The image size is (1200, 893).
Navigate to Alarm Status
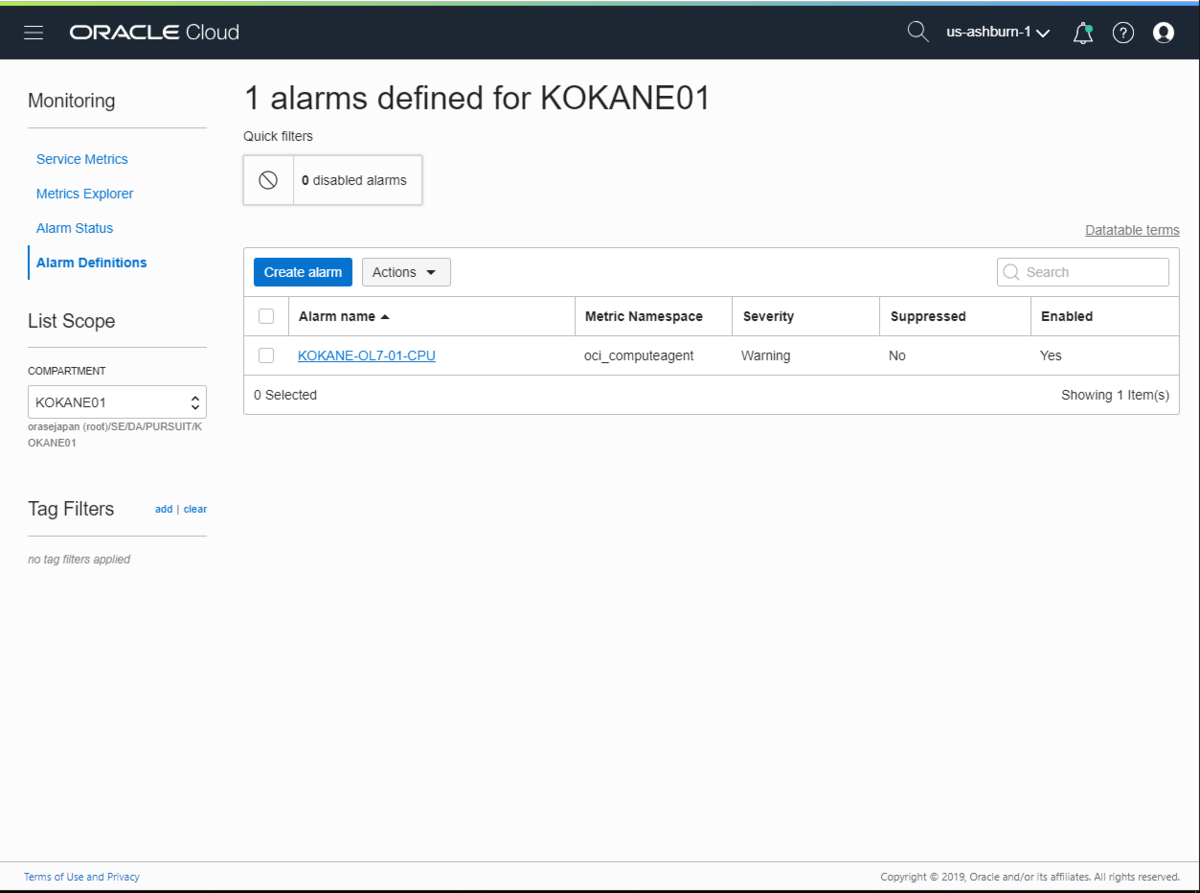coord(75,228)
